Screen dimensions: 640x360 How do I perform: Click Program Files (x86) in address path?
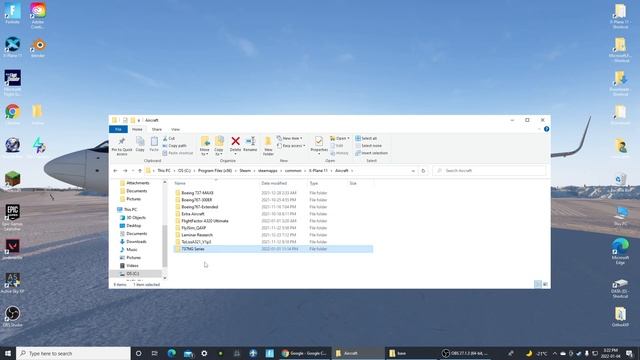[215, 171]
